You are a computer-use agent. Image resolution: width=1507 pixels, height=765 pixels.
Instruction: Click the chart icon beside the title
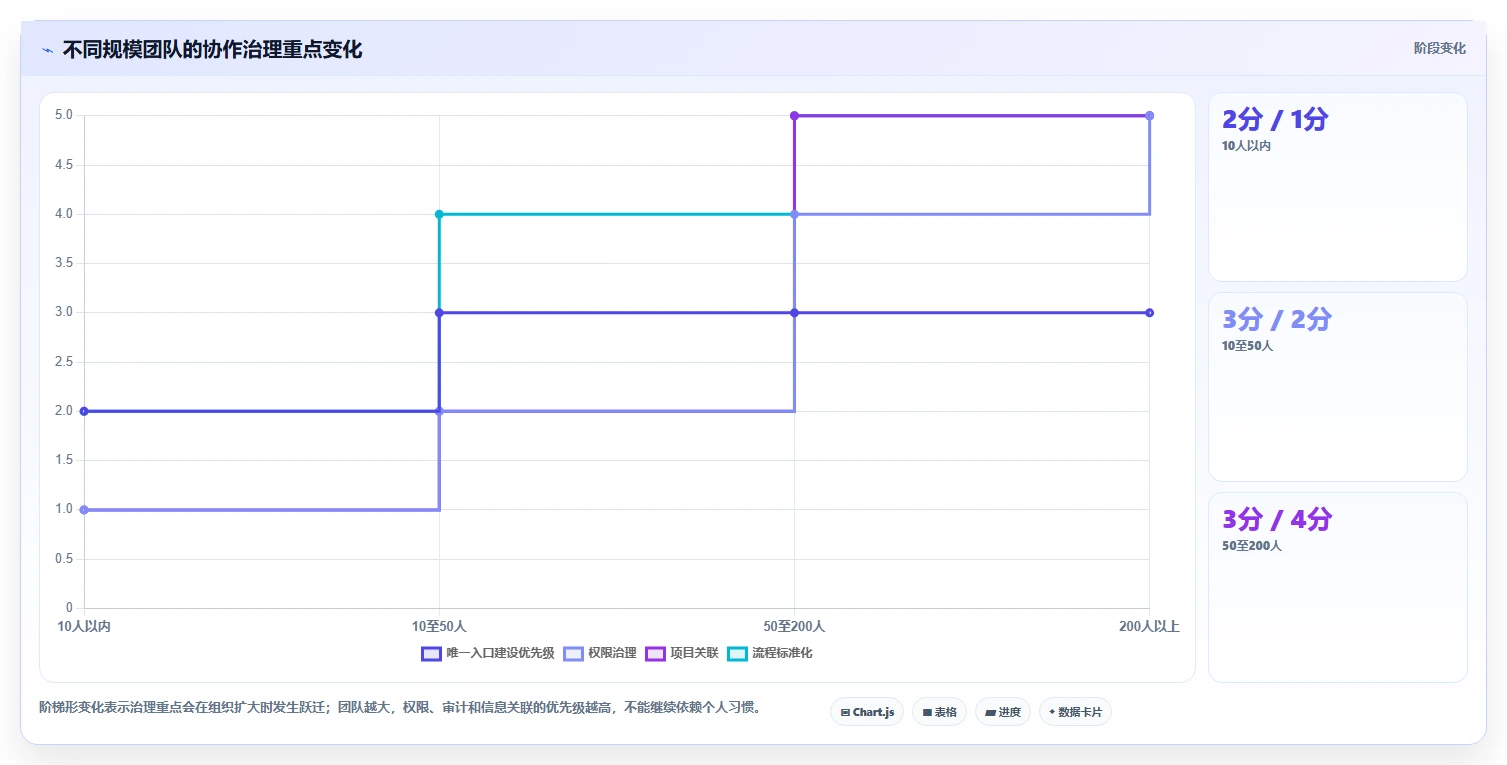point(47,50)
